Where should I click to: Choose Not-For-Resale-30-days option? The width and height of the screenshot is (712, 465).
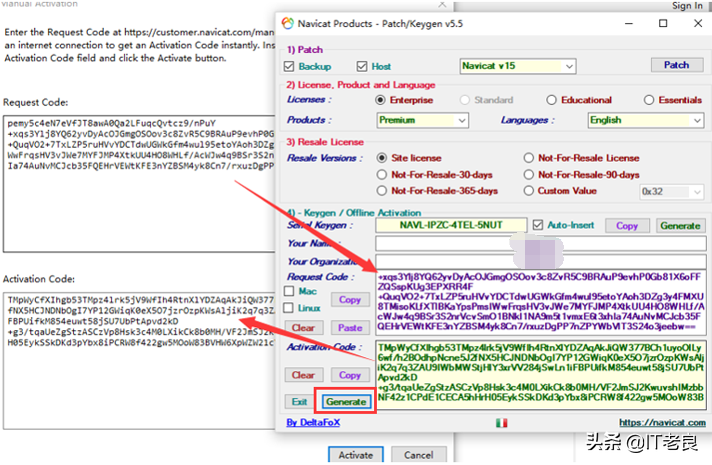coord(382,175)
